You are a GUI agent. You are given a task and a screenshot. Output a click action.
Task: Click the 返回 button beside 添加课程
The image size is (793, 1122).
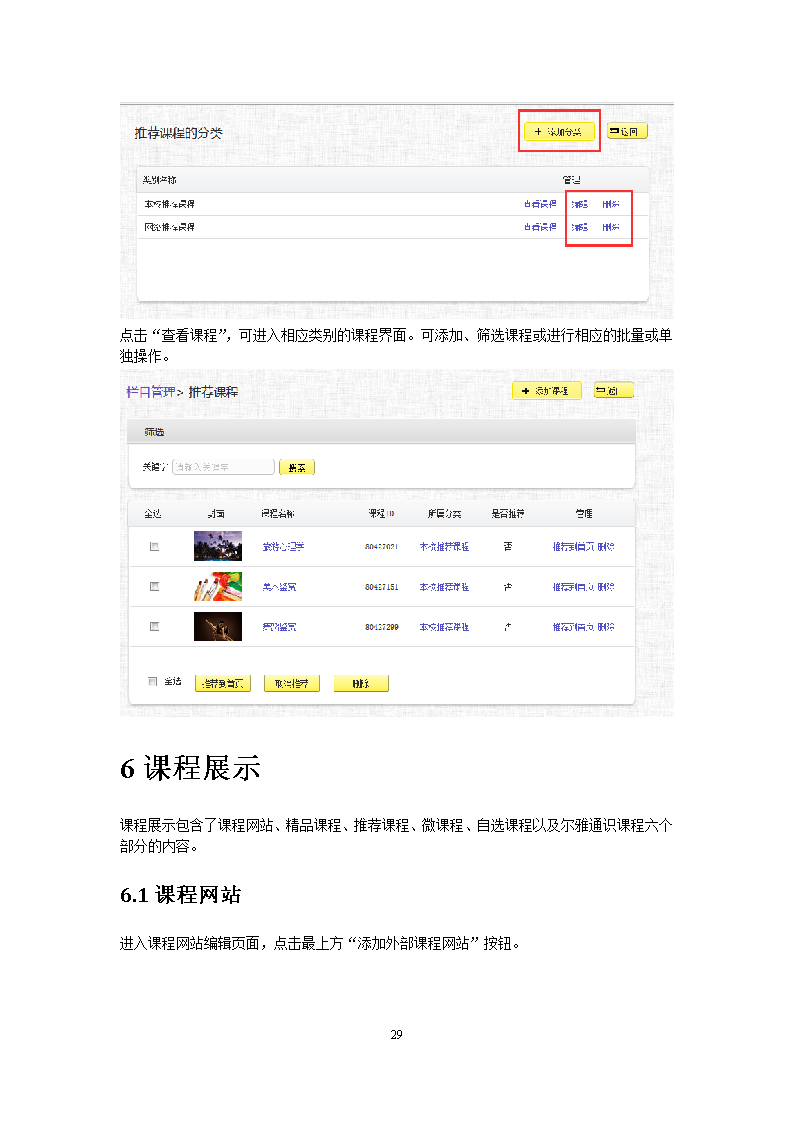tap(613, 391)
